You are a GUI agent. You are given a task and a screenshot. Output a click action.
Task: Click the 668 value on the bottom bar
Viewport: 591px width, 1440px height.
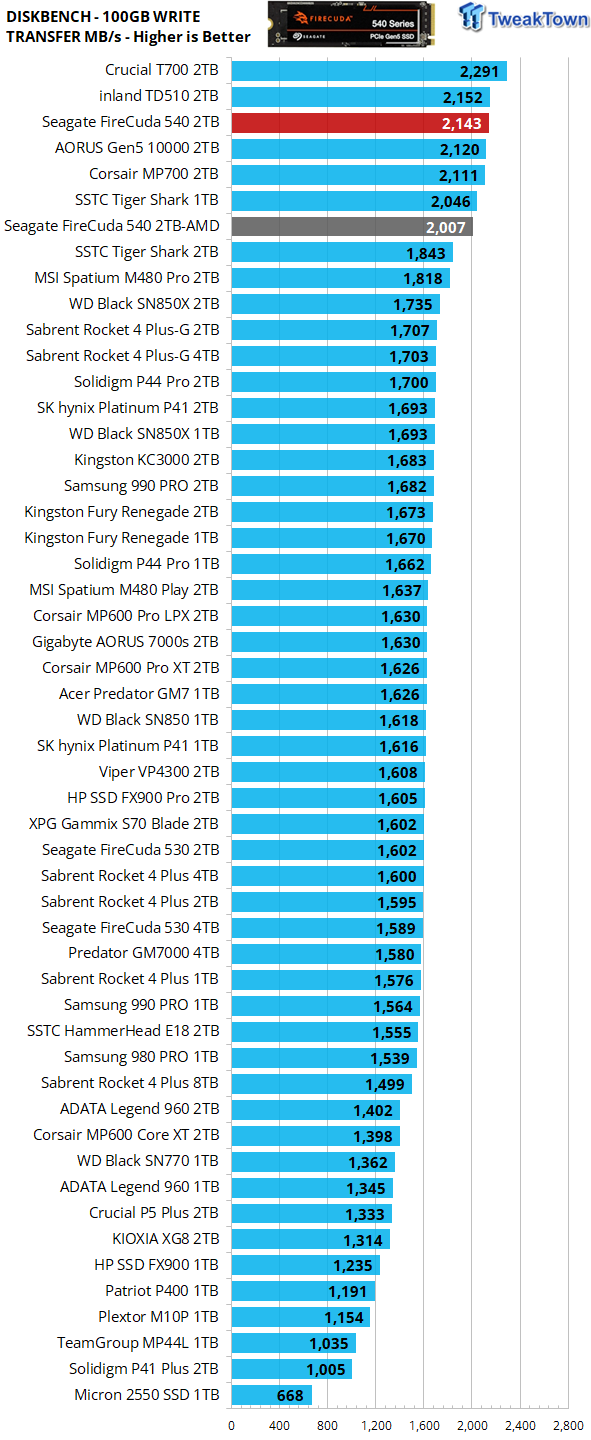(290, 1396)
